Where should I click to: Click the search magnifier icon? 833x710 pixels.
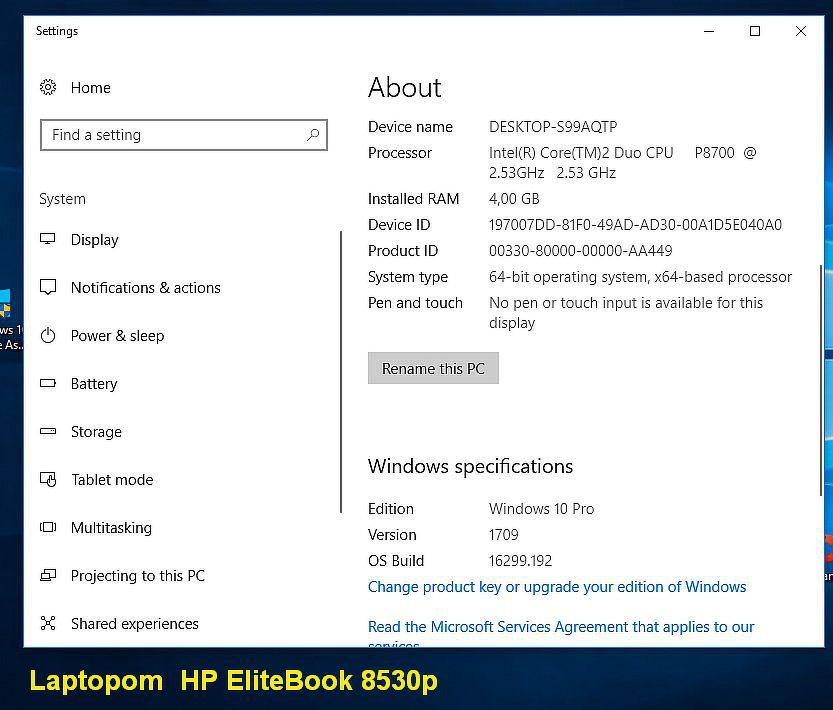click(313, 135)
